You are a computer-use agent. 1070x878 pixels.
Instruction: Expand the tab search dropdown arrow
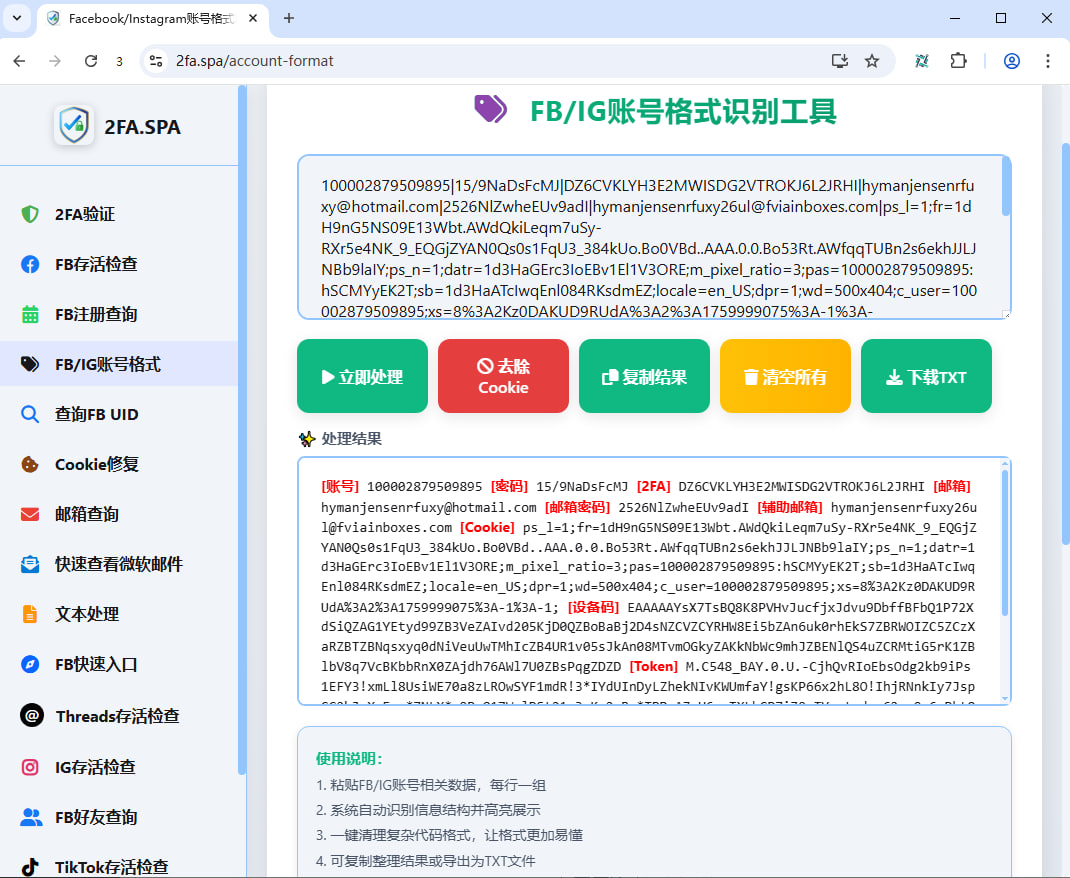point(17,18)
